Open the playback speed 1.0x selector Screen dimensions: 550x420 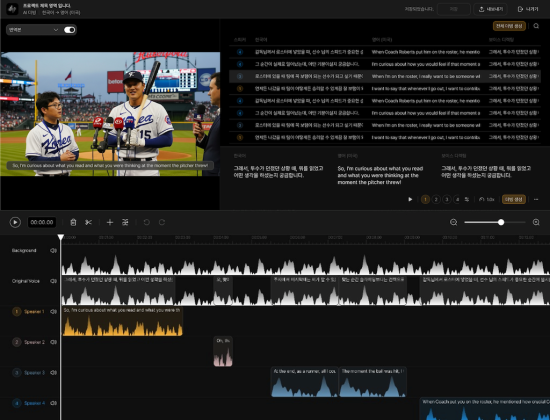[x=487, y=199]
